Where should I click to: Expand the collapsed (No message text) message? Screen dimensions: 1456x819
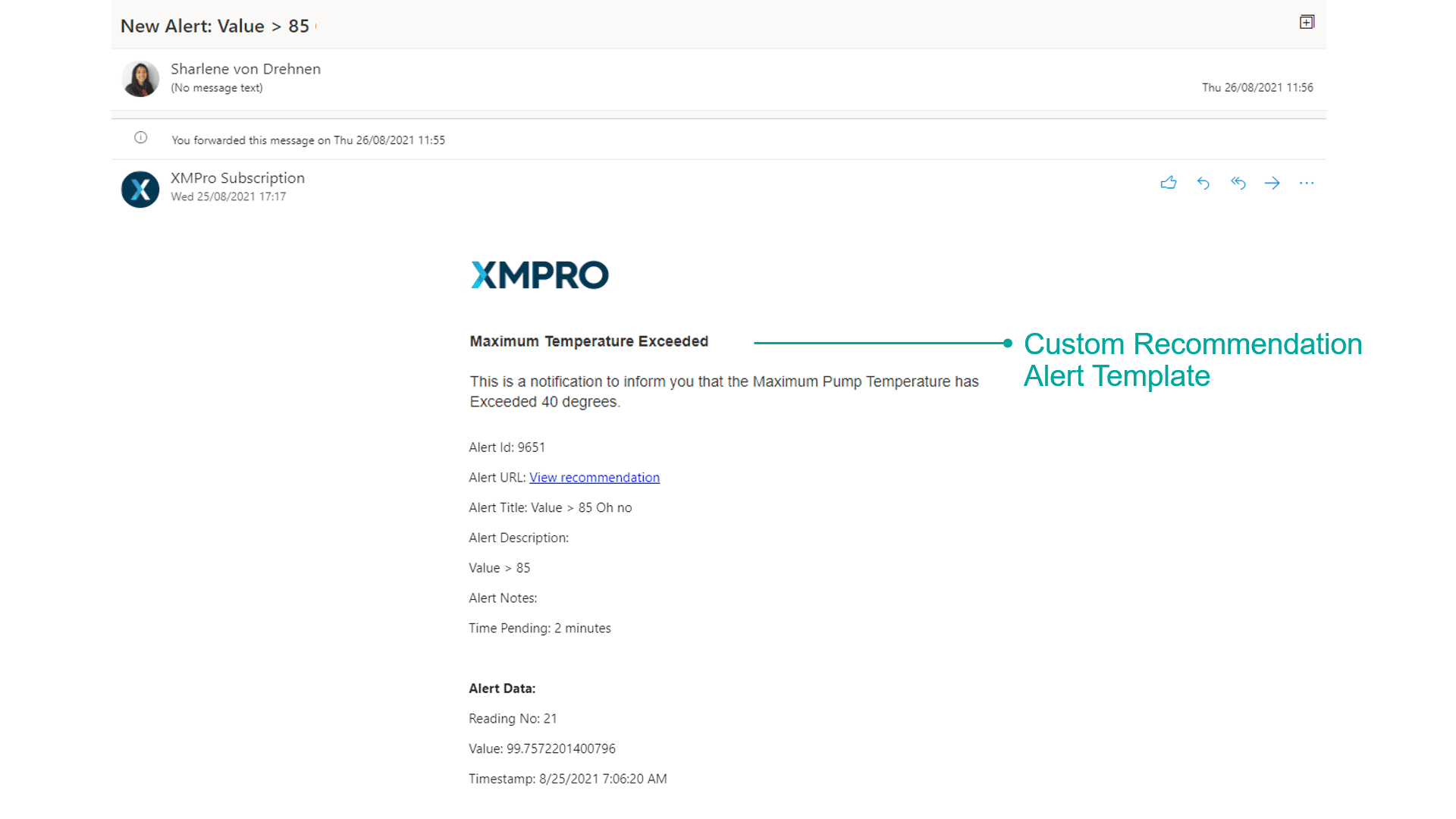(217, 88)
